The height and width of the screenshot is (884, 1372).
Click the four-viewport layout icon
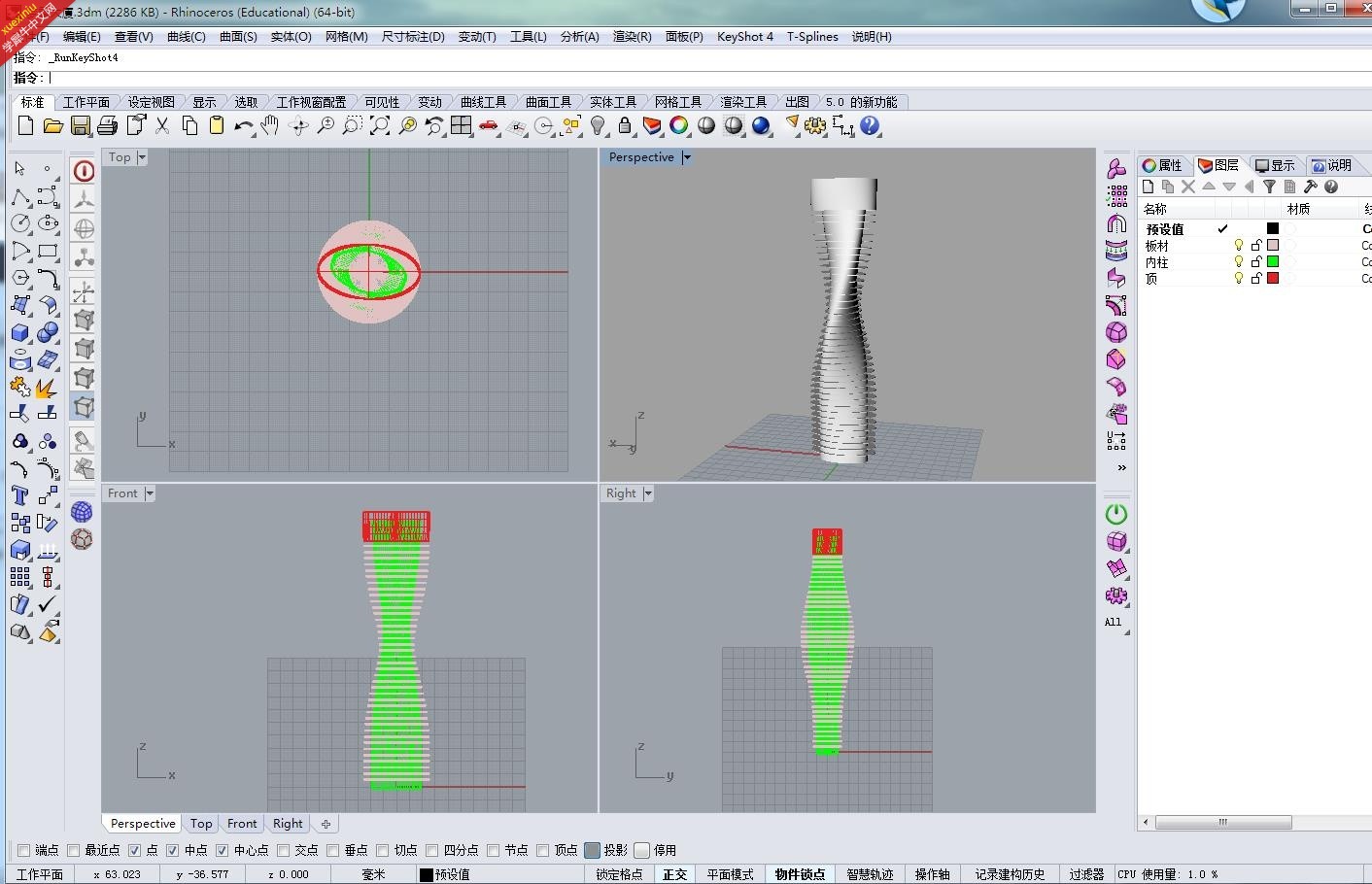pos(462,125)
